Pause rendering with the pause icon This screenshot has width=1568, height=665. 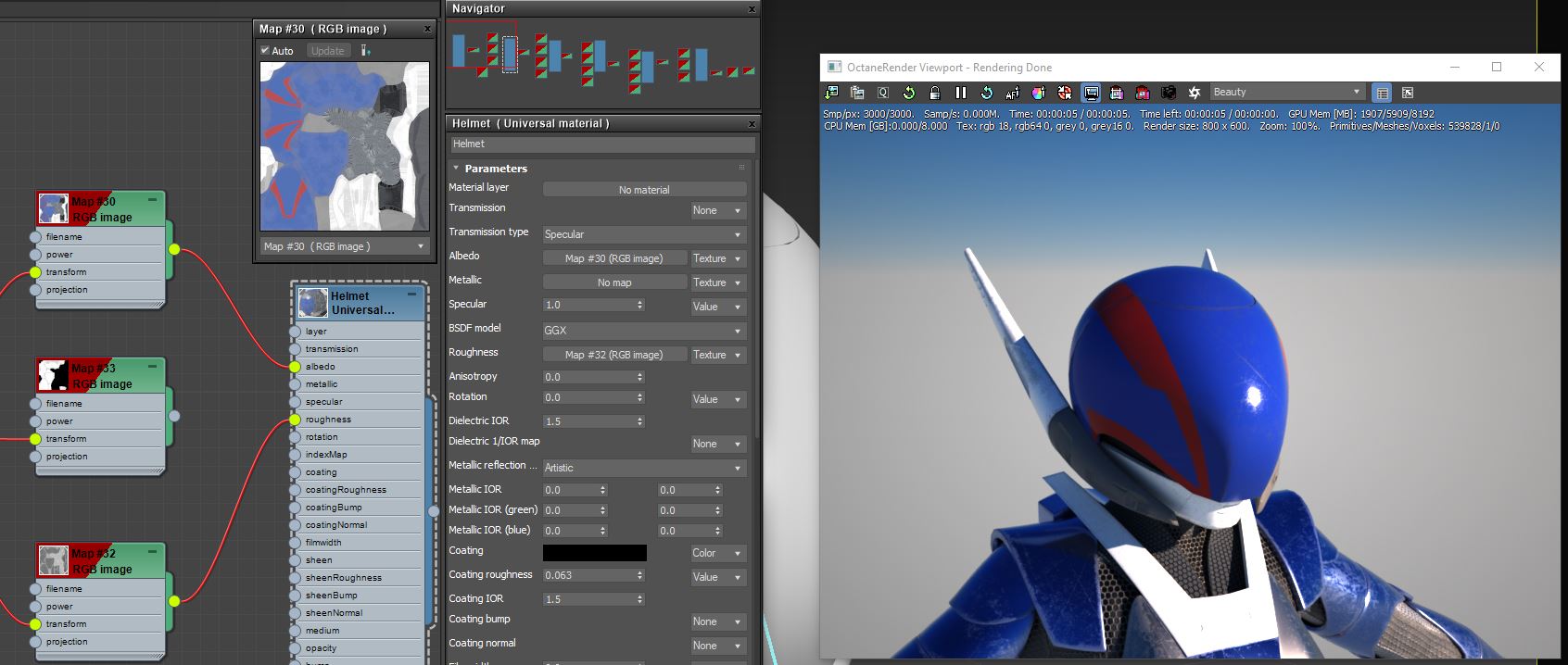point(961,93)
